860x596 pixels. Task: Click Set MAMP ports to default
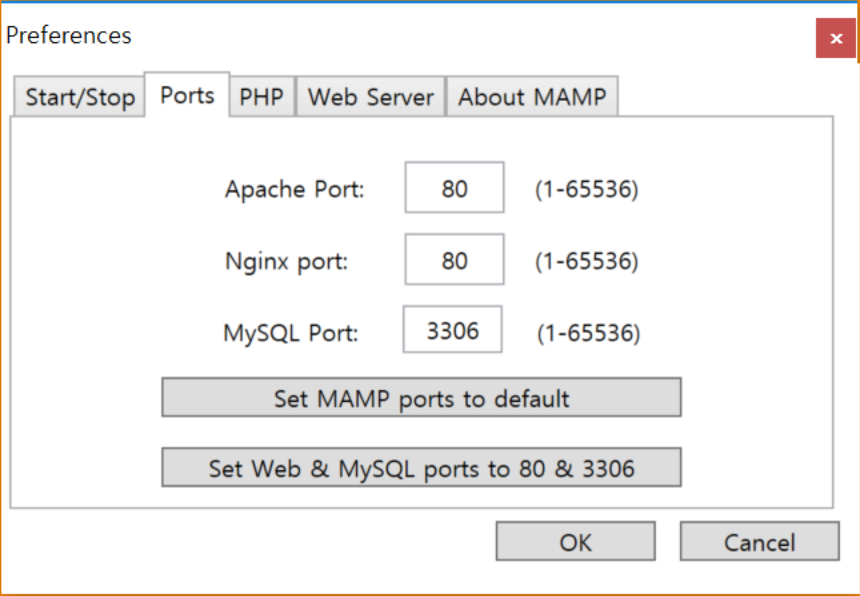click(x=421, y=398)
